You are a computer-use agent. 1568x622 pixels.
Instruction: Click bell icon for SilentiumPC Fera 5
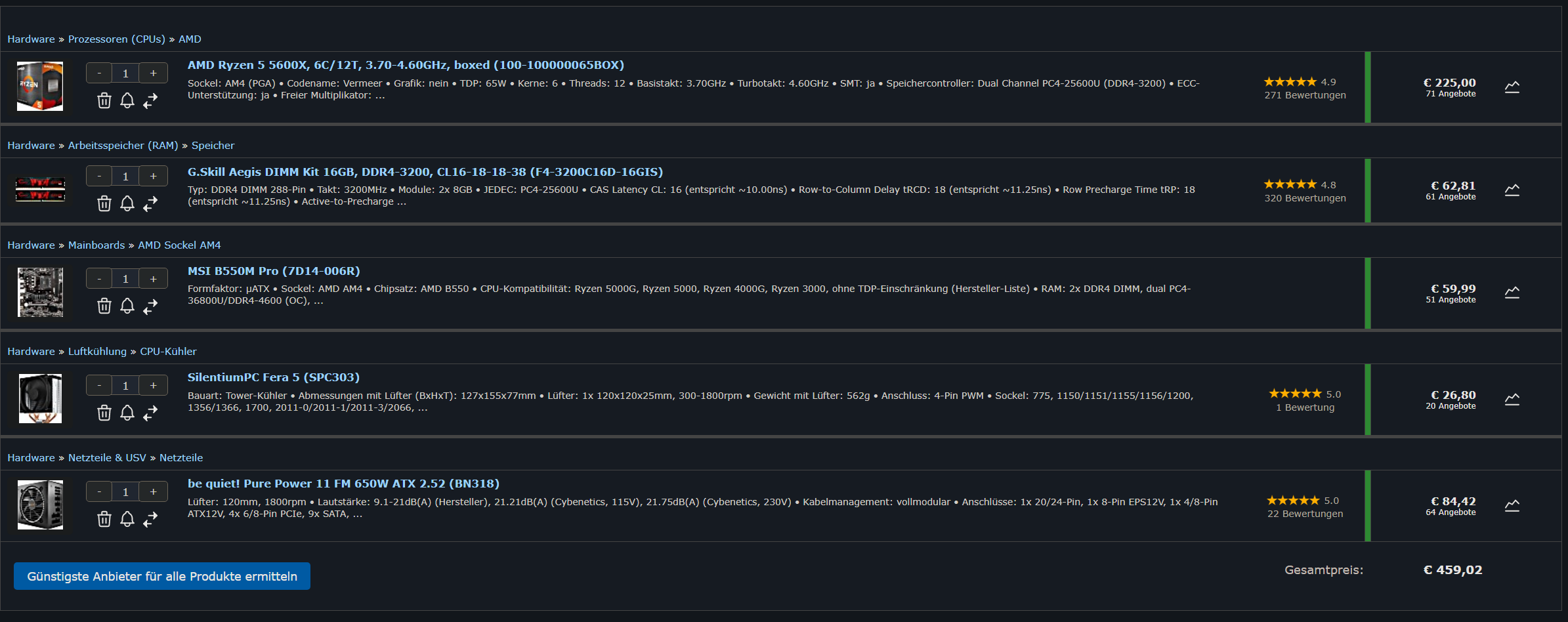click(127, 413)
